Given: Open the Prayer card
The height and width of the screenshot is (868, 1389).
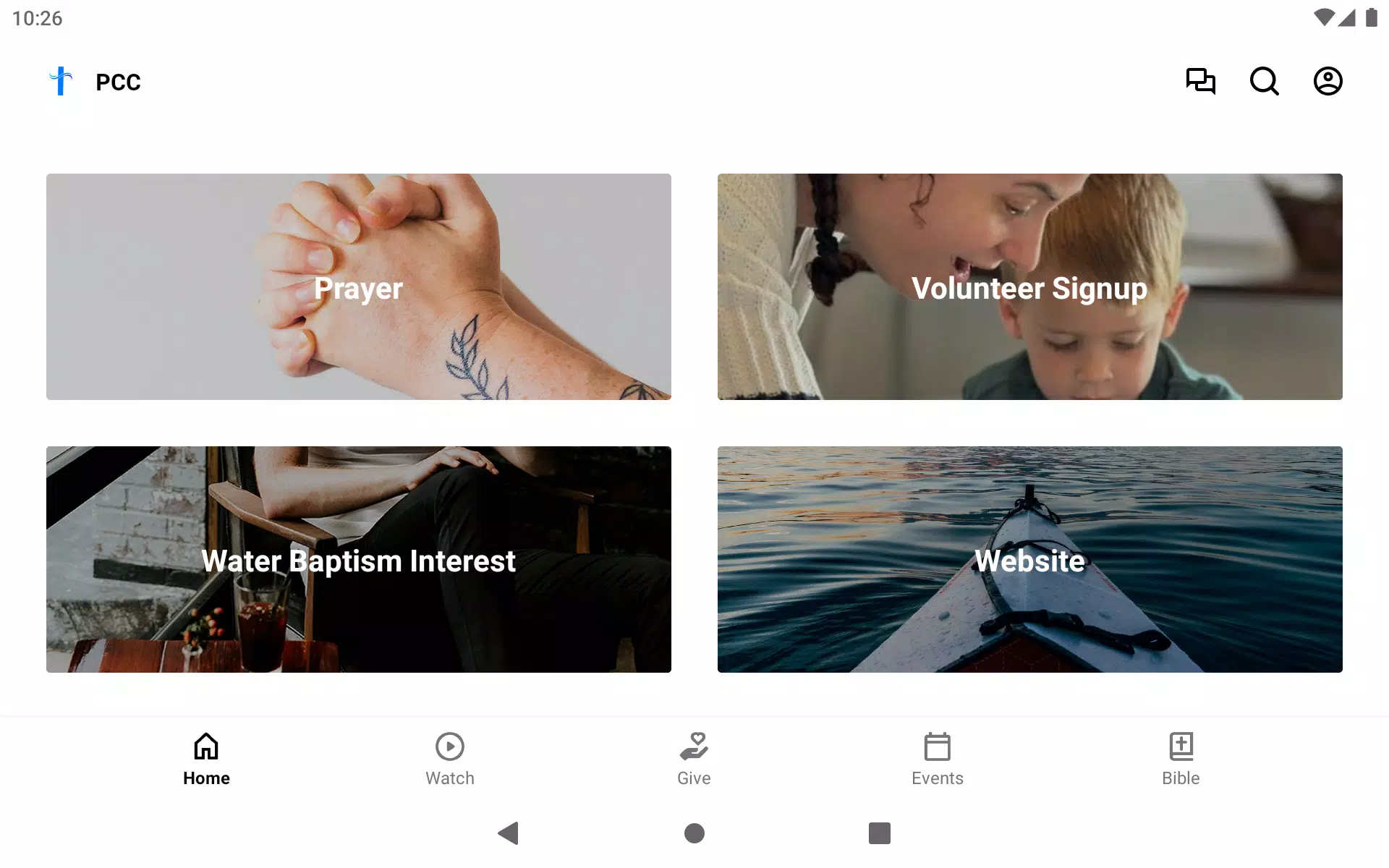Looking at the screenshot, I should click(x=359, y=286).
